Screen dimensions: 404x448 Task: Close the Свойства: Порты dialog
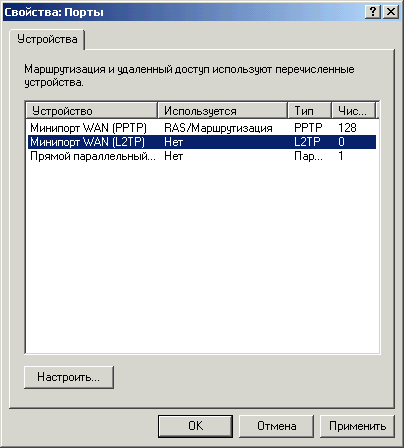390,12
